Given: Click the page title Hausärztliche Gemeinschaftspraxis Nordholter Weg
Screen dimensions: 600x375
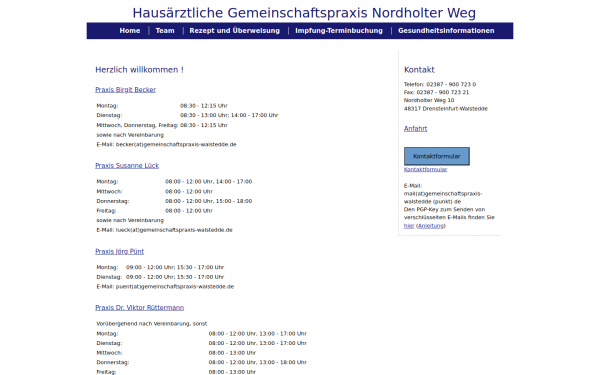Looking at the screenshot, I should point(304,13).
